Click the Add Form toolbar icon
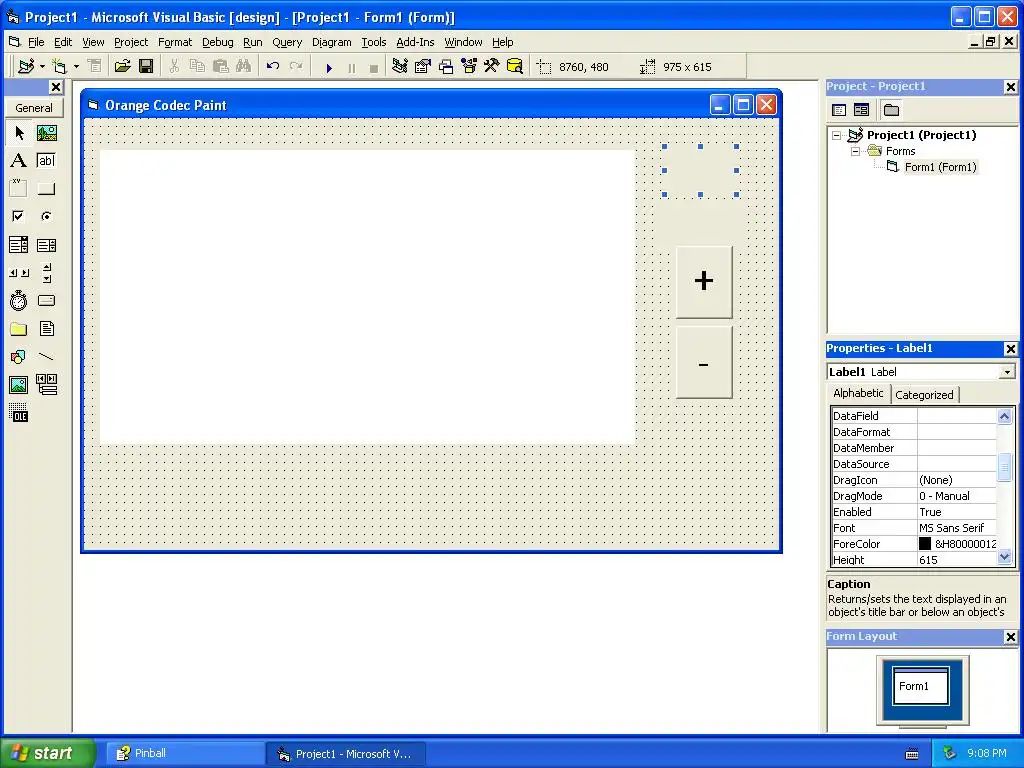The image size is (1024, 768). click(x=60, y=67)
